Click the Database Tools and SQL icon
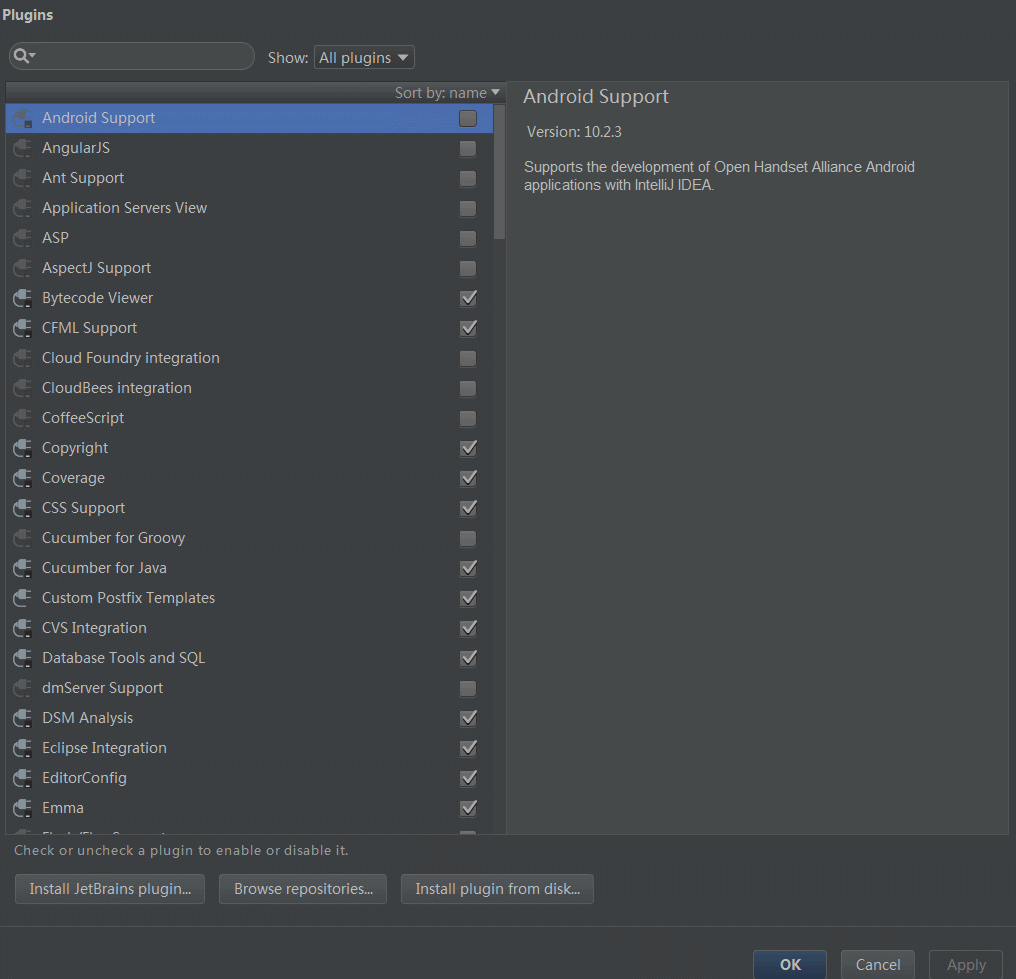This screenshot has width=1016, height=979. point(22,658)
